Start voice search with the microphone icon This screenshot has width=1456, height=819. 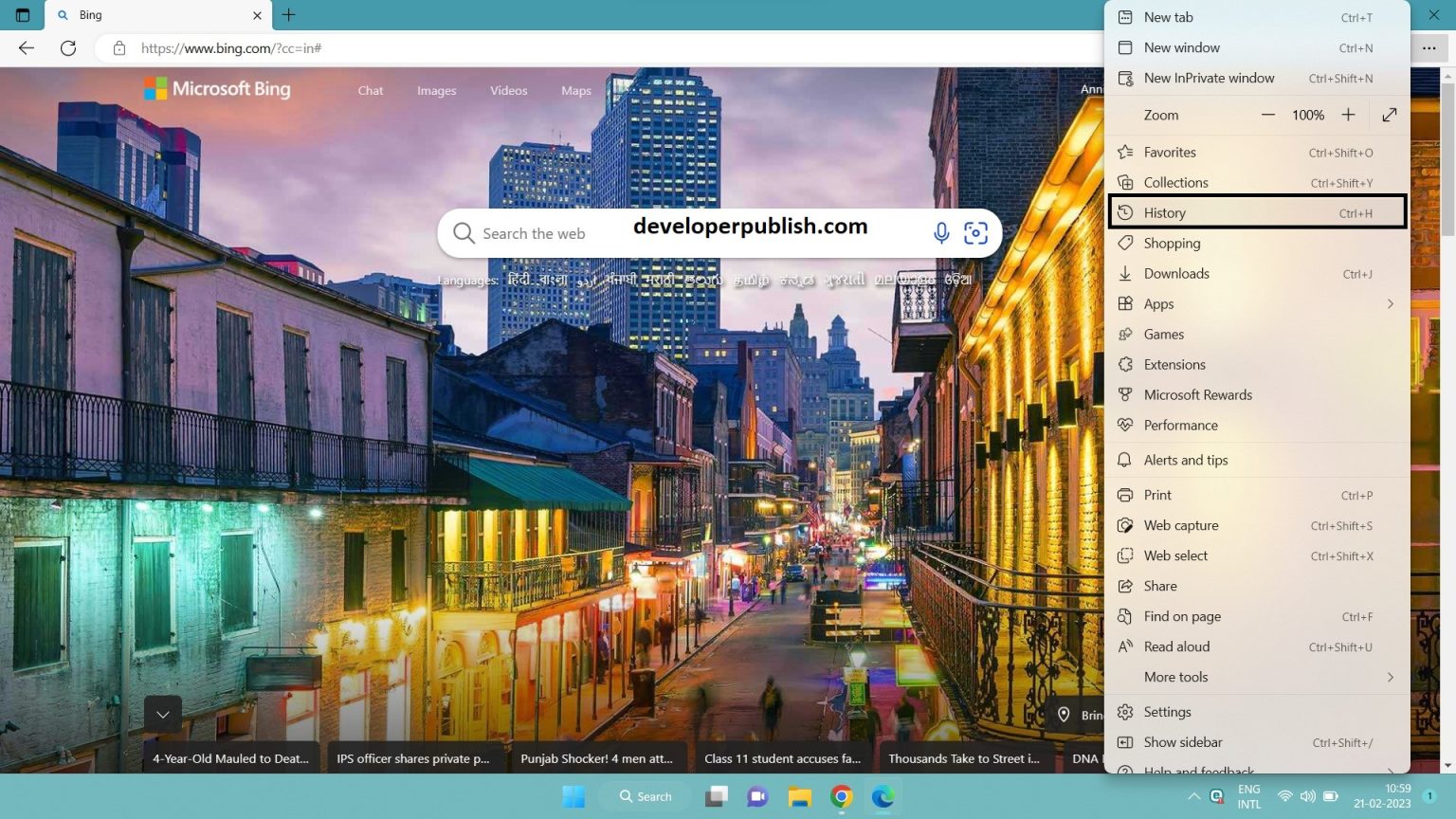pos(941,232)
